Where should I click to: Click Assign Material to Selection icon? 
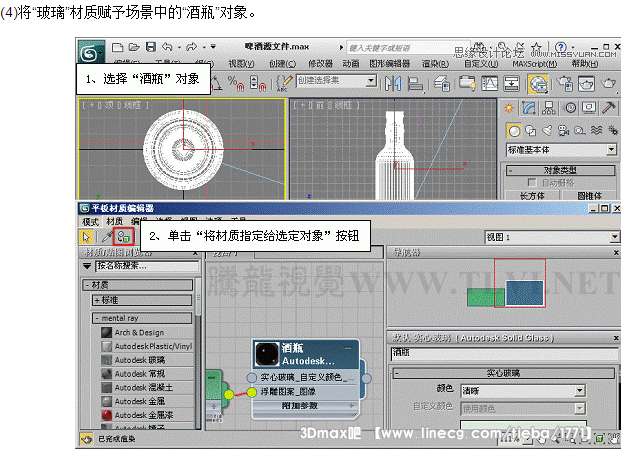(x=124, y=237)
